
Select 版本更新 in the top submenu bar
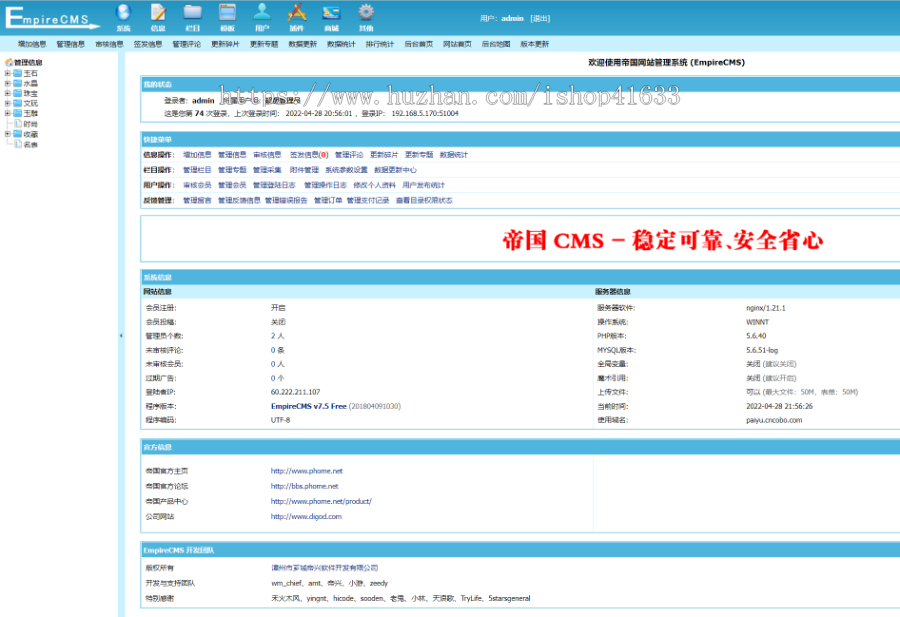pyautogui.click(x=534, y=44)
